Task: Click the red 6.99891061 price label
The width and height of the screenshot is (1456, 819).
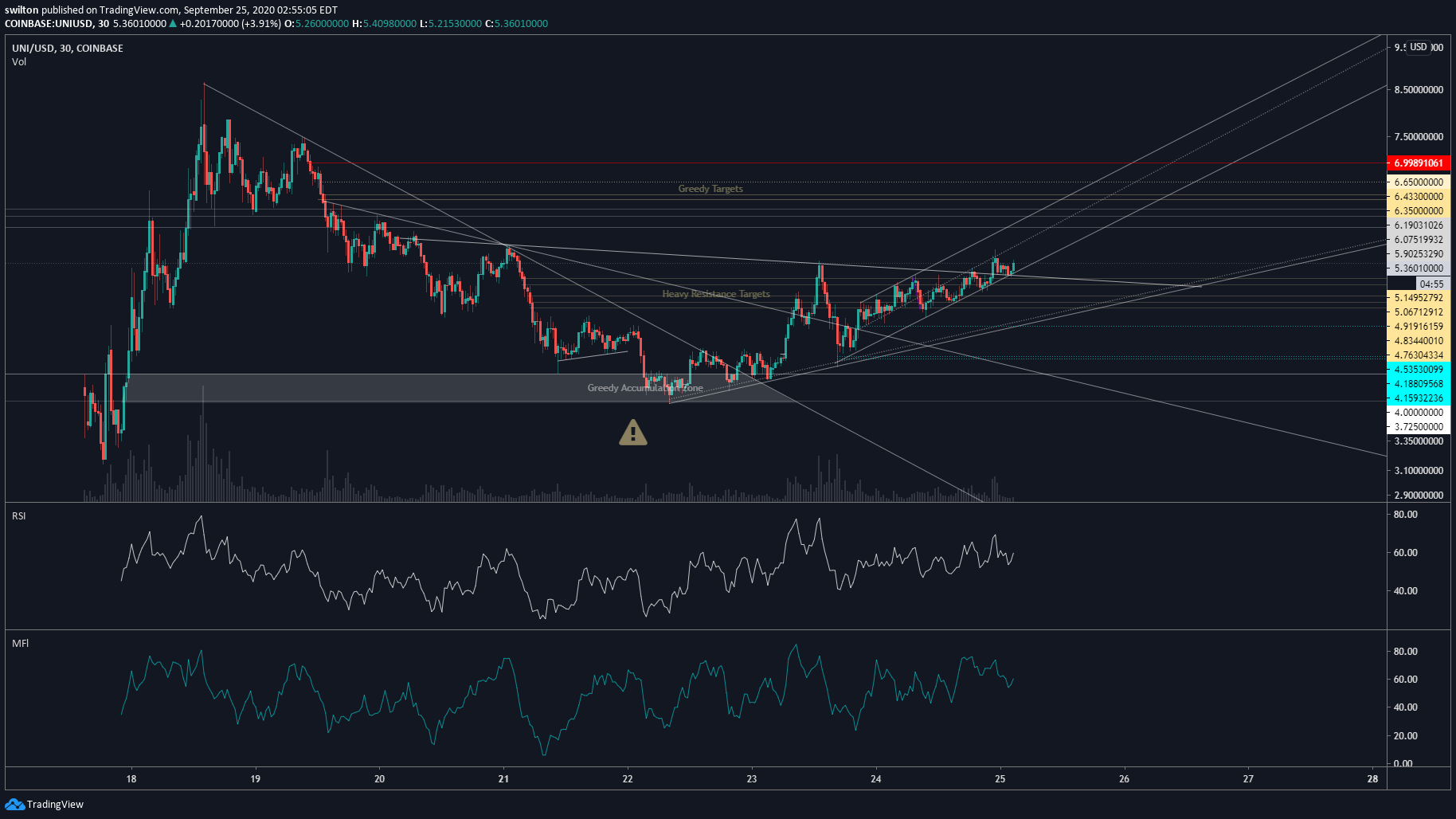Action: click(1419, 163)
